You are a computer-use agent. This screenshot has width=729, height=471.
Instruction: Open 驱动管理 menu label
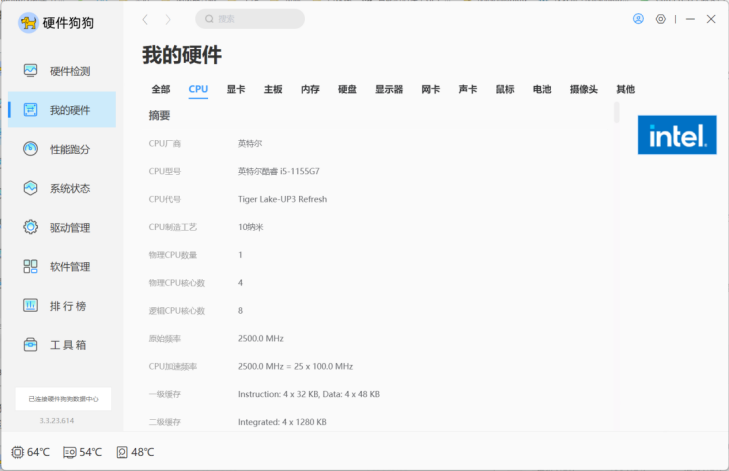[x=70, y=227]
